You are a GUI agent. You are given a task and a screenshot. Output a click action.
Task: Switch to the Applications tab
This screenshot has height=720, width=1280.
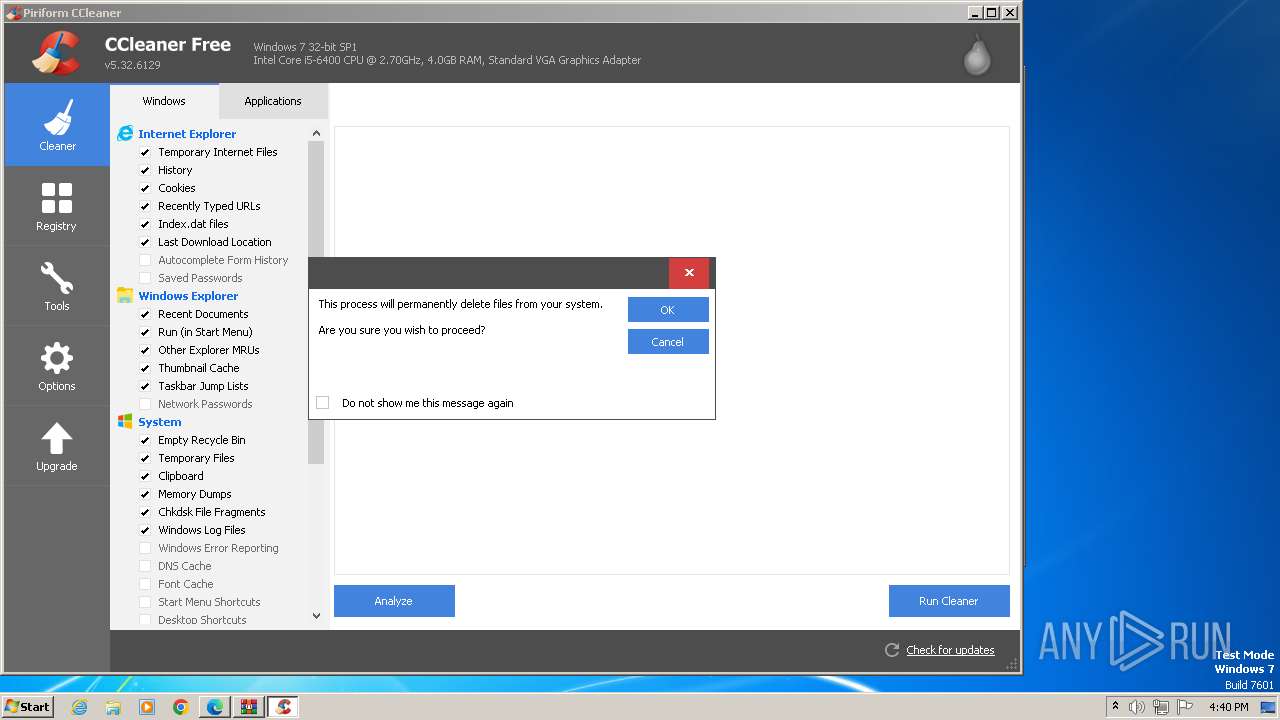pos(273,101)
